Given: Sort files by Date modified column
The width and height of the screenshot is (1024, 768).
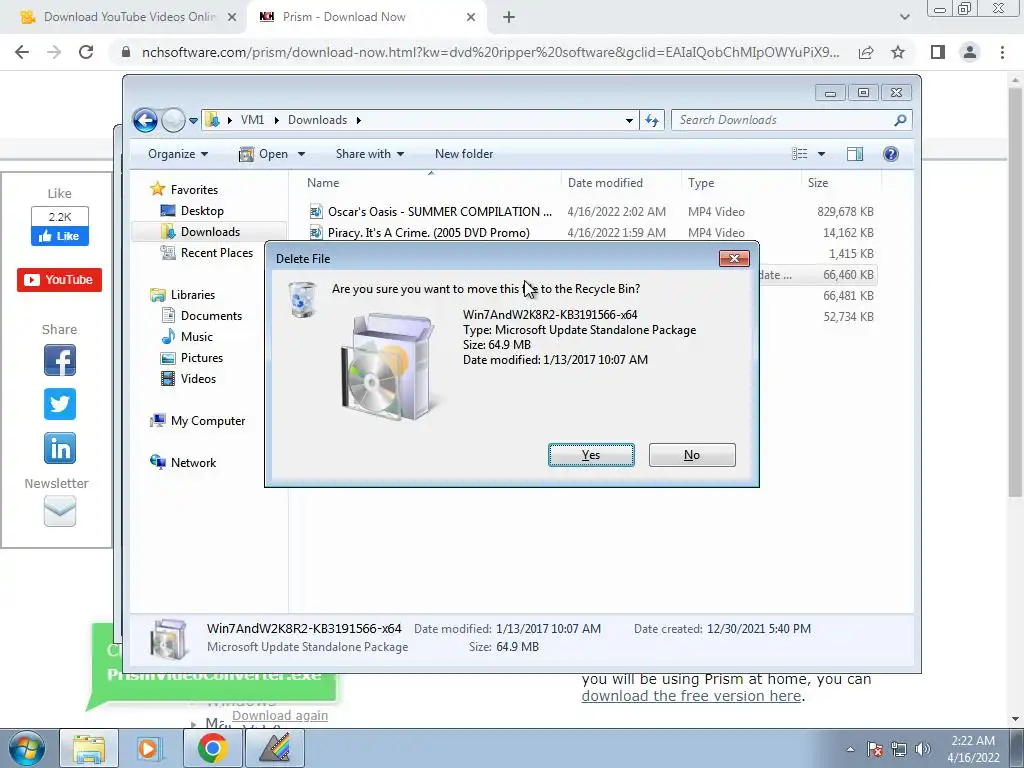Looking at the screenshot, I should (620, 183).
